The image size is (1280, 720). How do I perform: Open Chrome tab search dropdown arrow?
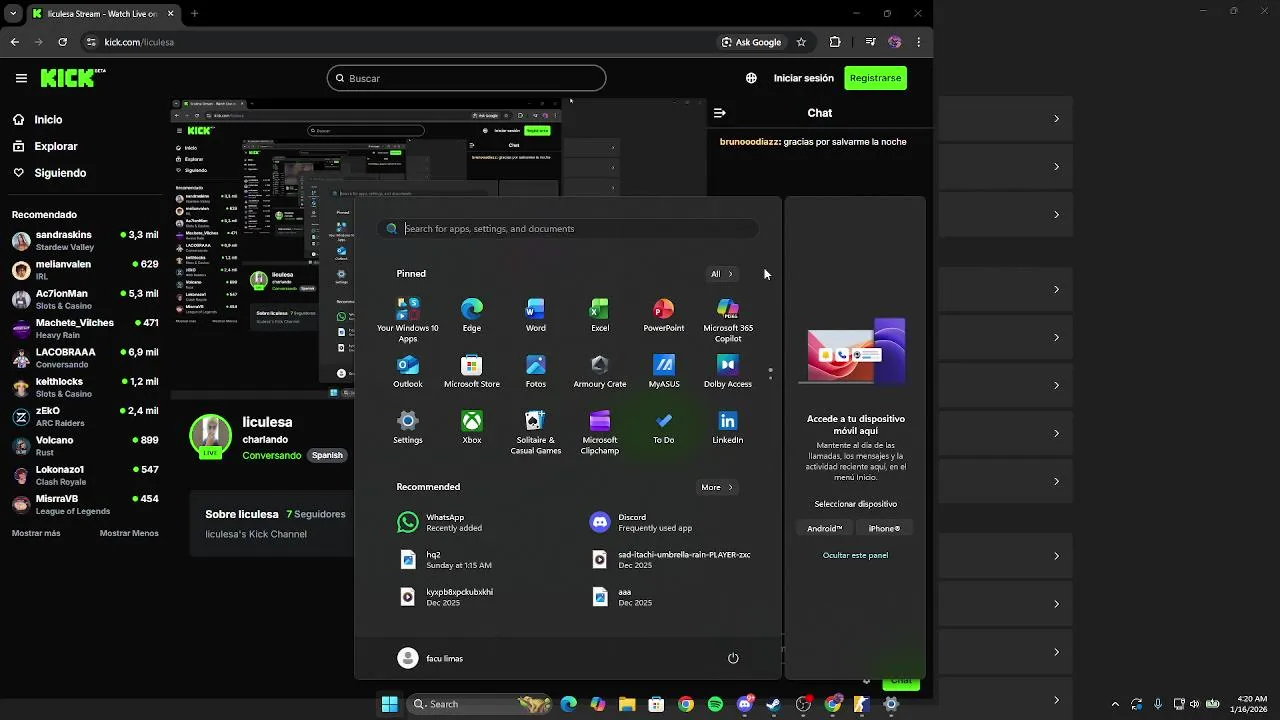[13, 14]
